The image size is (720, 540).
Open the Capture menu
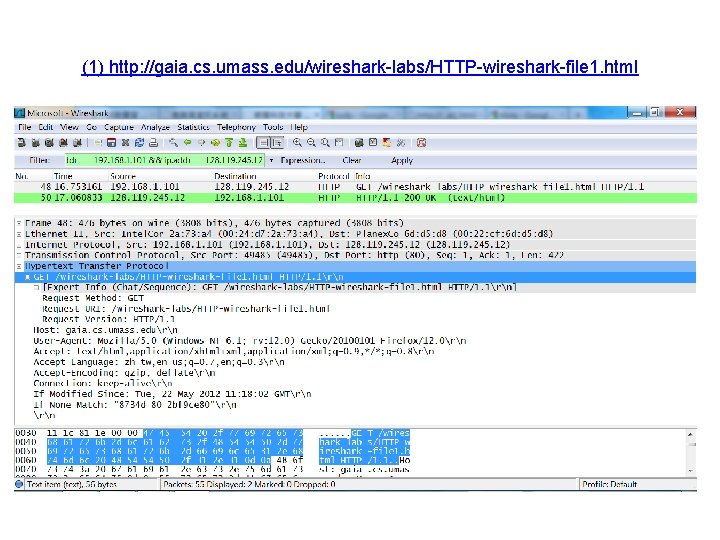pos(118,127)
